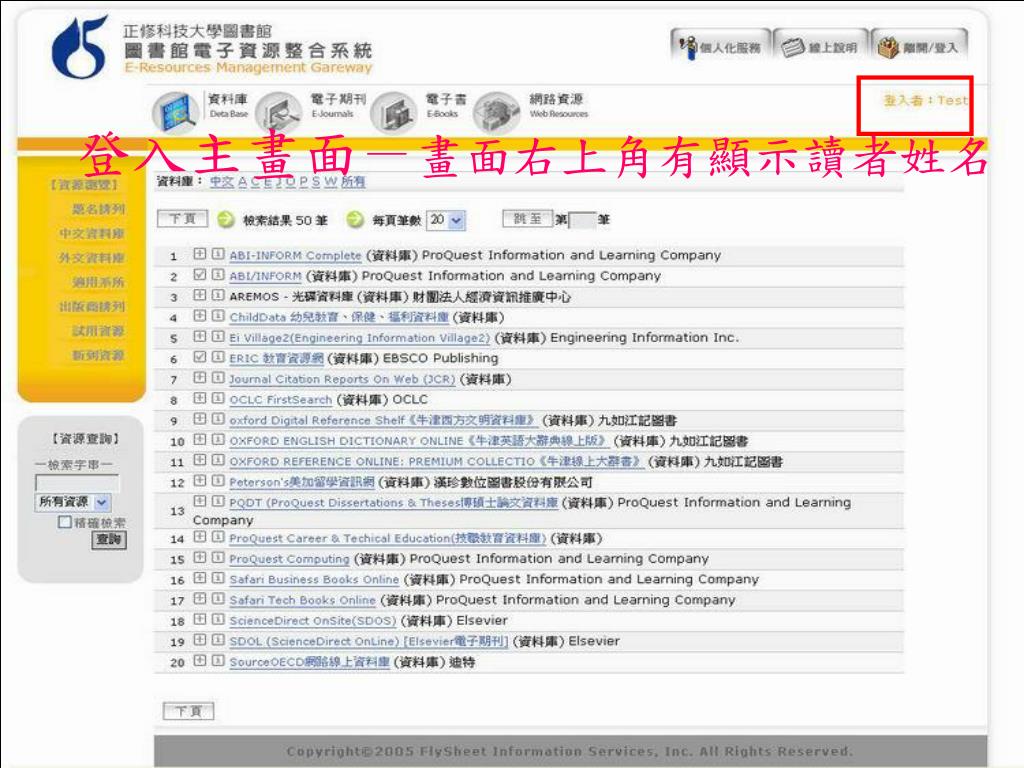The height and width of the screenshot is (768, 1024).
Task: Click the 跳至 jump button
Action: (528, 219)
